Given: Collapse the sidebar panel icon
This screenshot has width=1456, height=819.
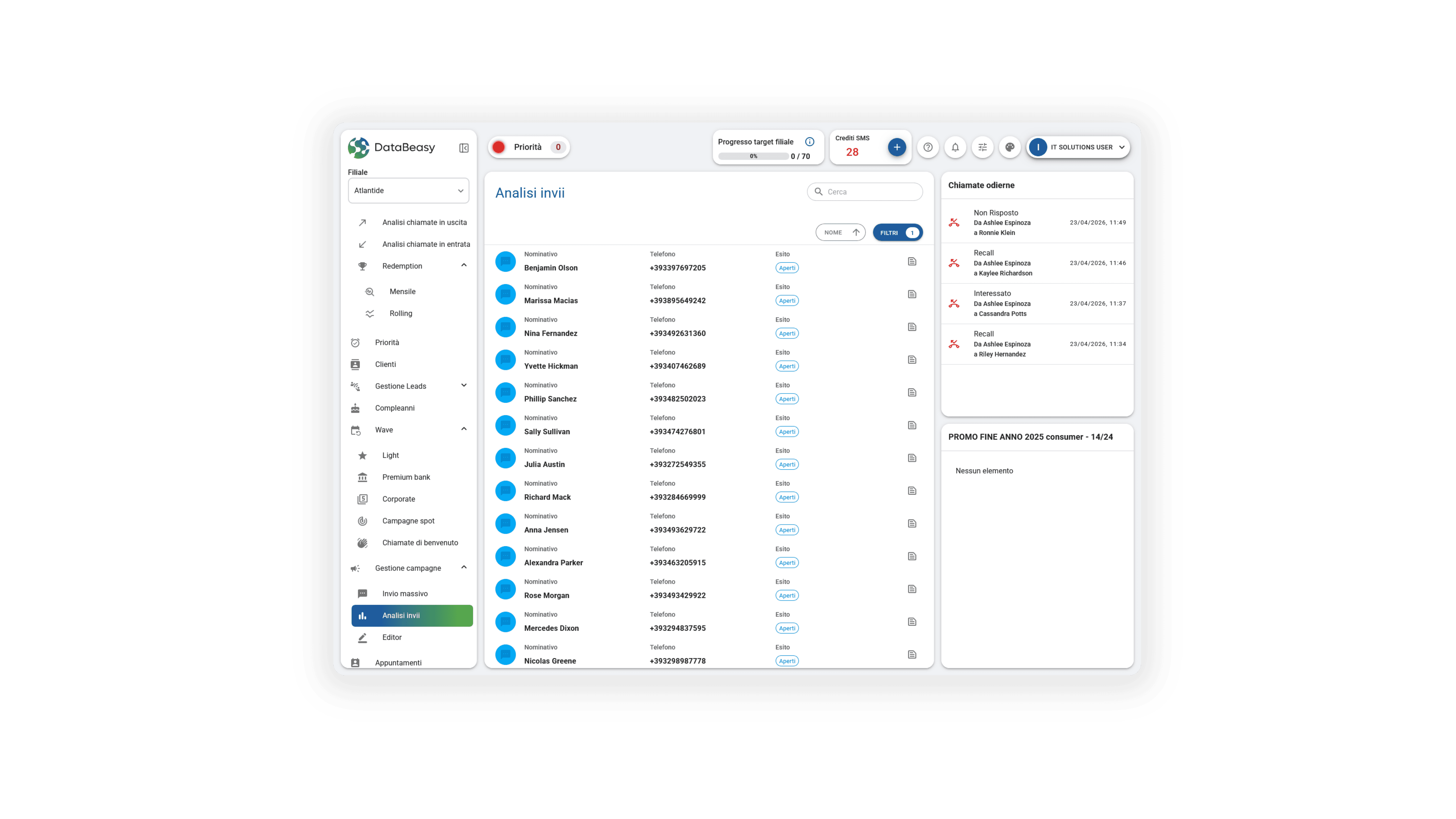Looking at the screenshot, I should click(464, 148).
